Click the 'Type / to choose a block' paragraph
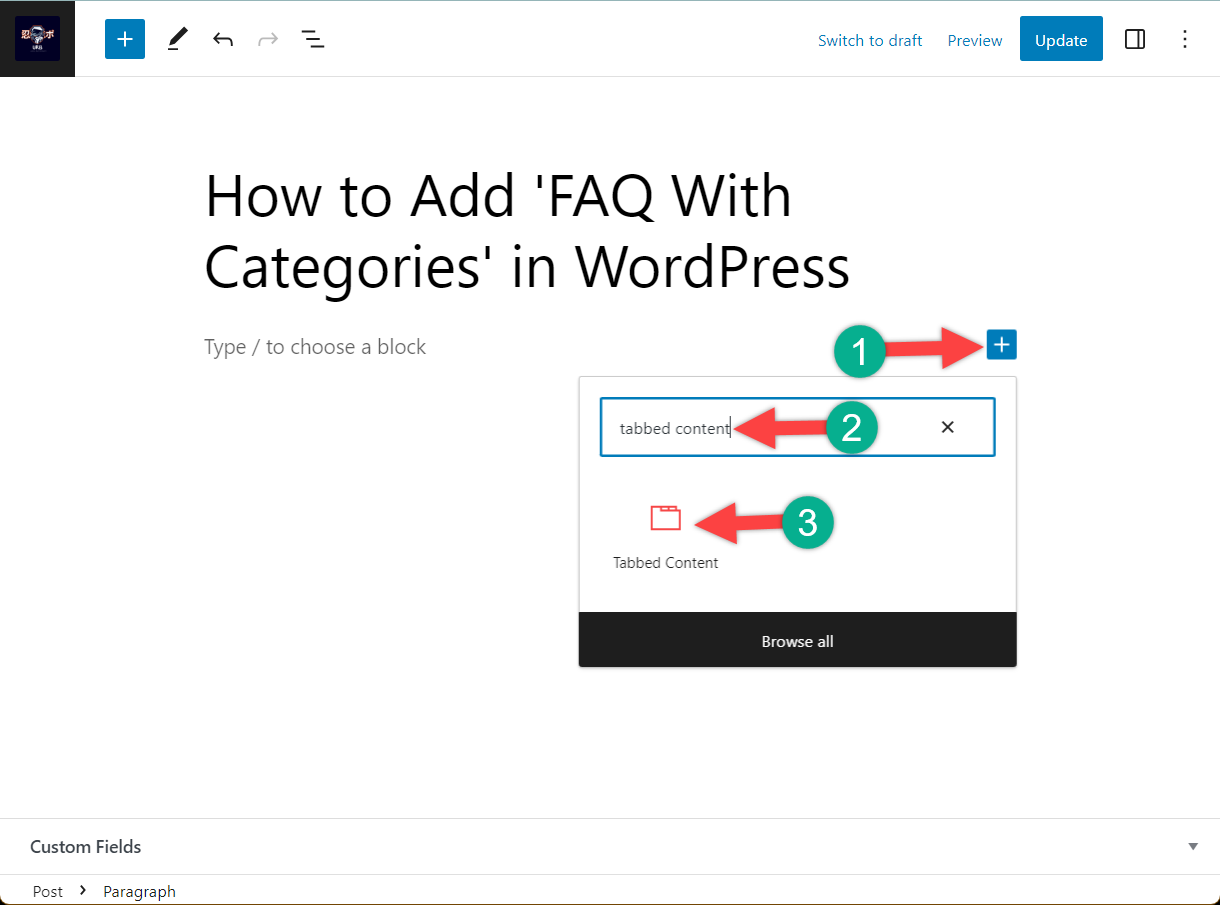 315,347
